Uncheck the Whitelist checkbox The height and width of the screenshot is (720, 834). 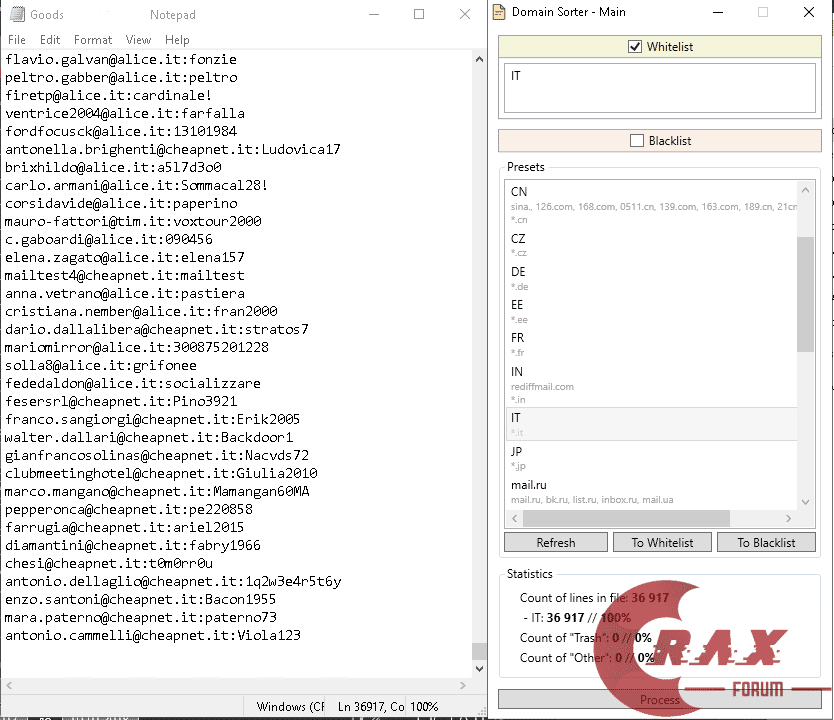634,46
